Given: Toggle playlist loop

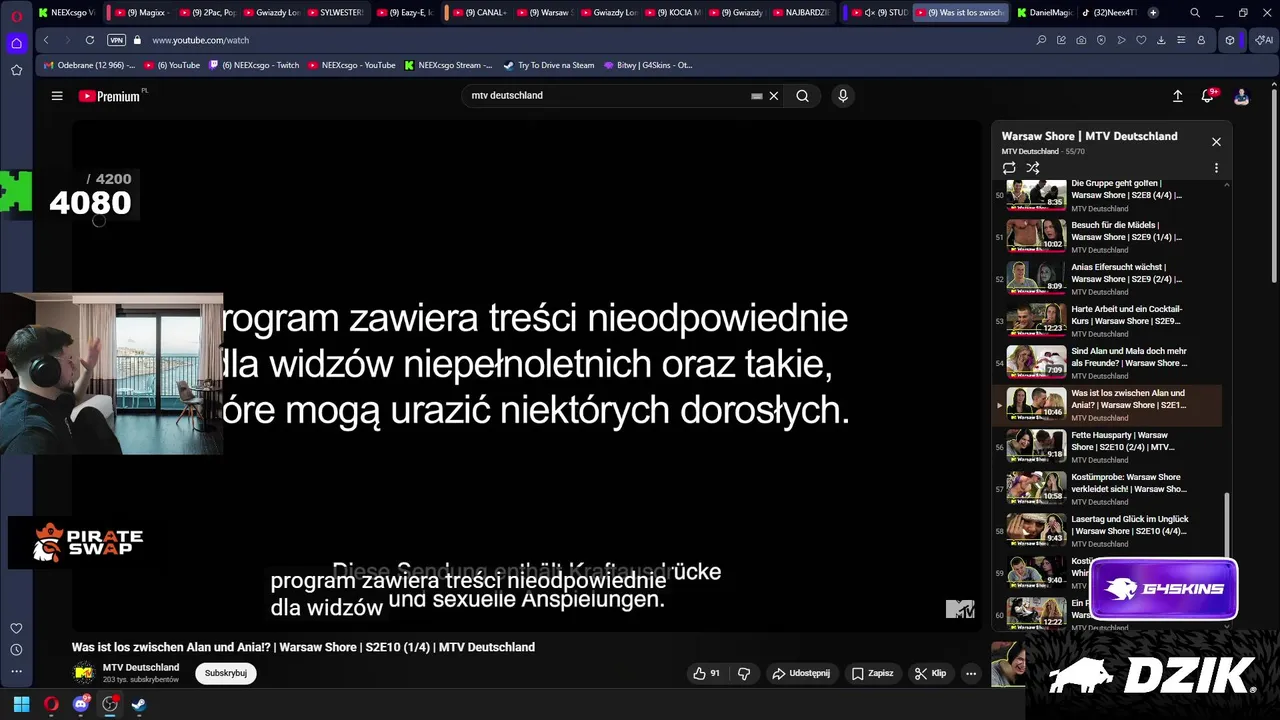Looking at the screenshot, I should pos(1009,168).
